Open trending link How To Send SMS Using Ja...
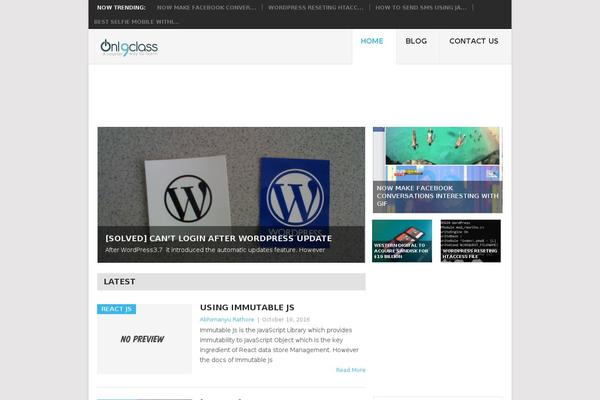This screenshot has width=600, height=400. [421, 8]
